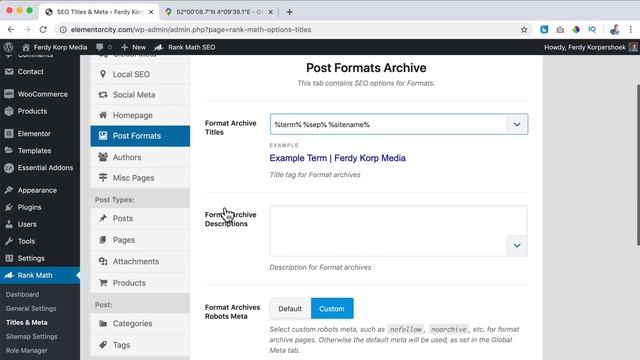Click the browser address bar URL
Image resolution: width=640 pixels, height=360 pixels.
pyautogui.click(x=191, y=29)
